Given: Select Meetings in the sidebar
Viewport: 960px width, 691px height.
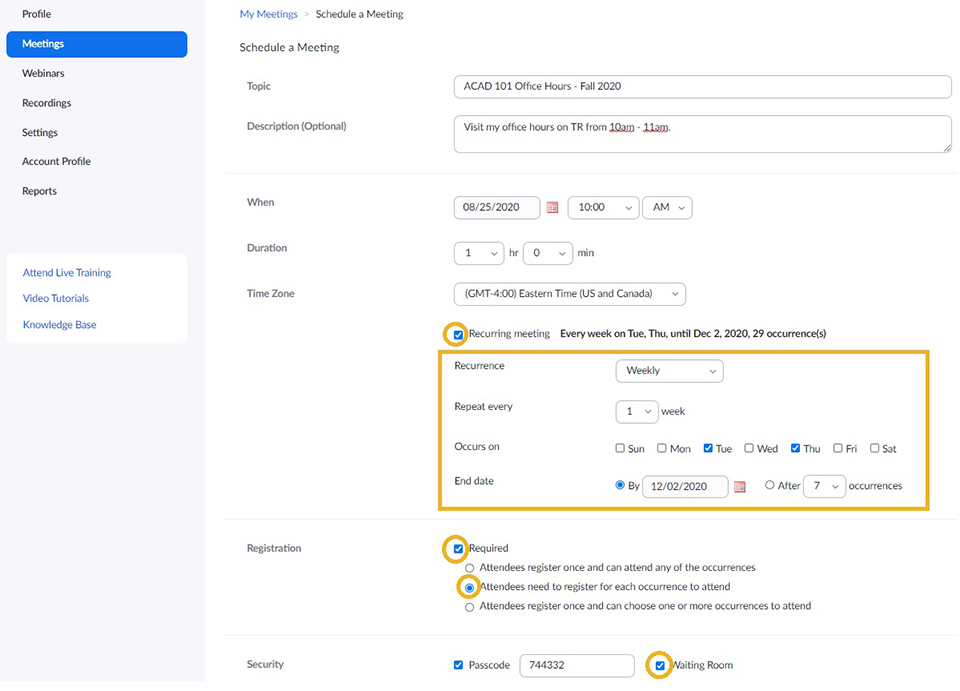Looking at the screenshot, I should [97, 44].
